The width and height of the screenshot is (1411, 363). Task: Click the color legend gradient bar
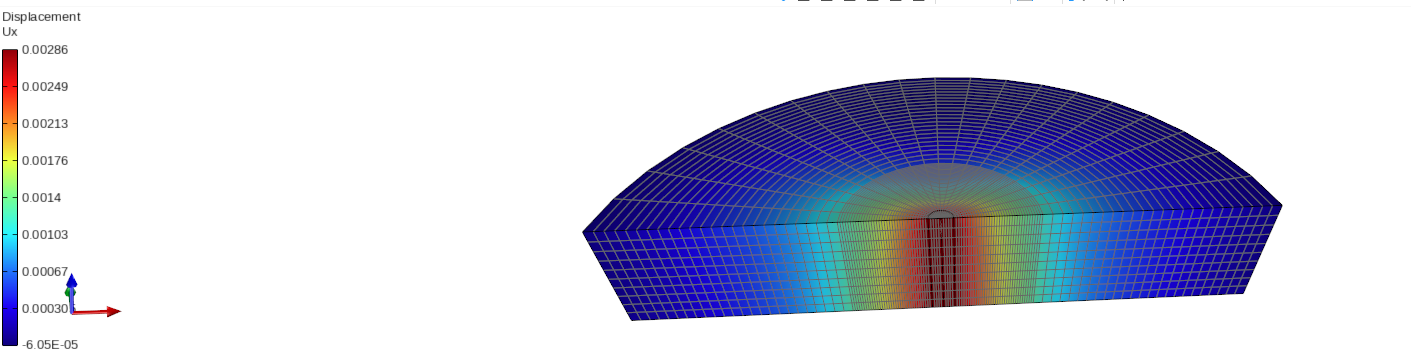click(x=10, y=197)
